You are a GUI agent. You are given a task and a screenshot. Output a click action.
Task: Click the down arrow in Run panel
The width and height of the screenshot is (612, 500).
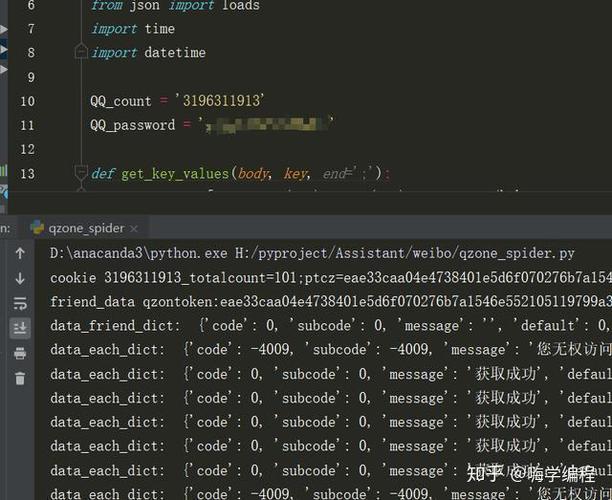tap(20, 278)
